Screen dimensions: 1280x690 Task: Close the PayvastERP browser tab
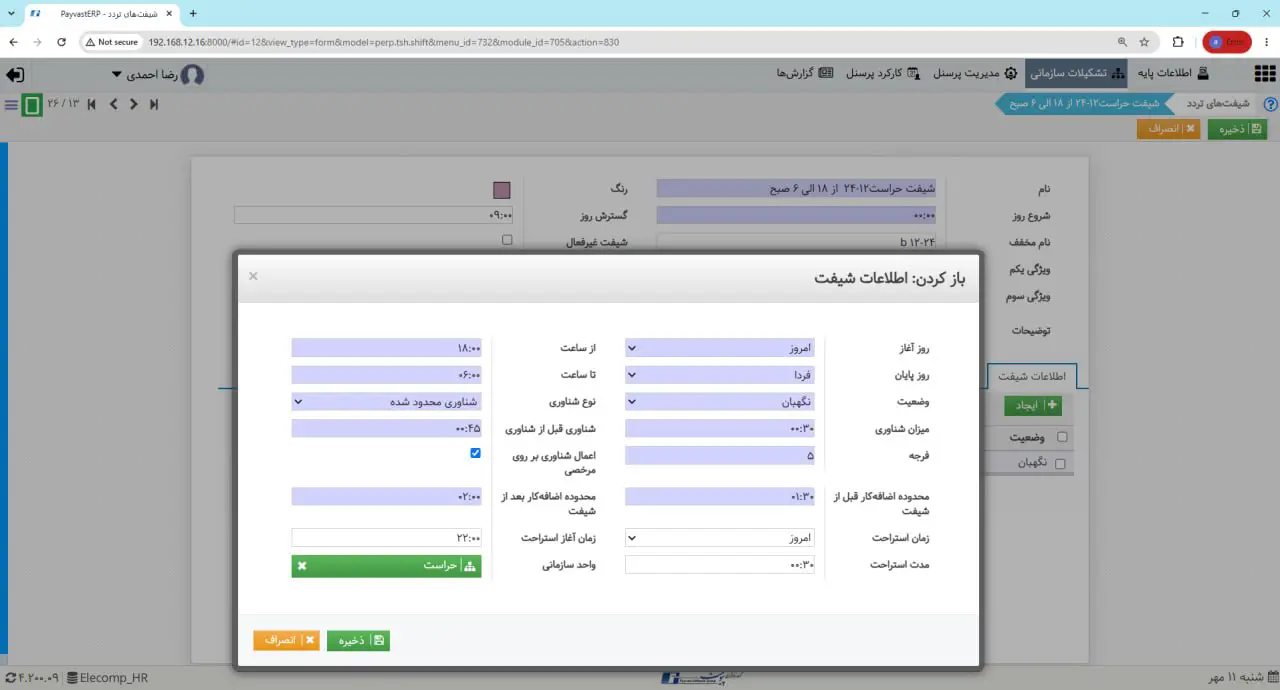point(169,13)
